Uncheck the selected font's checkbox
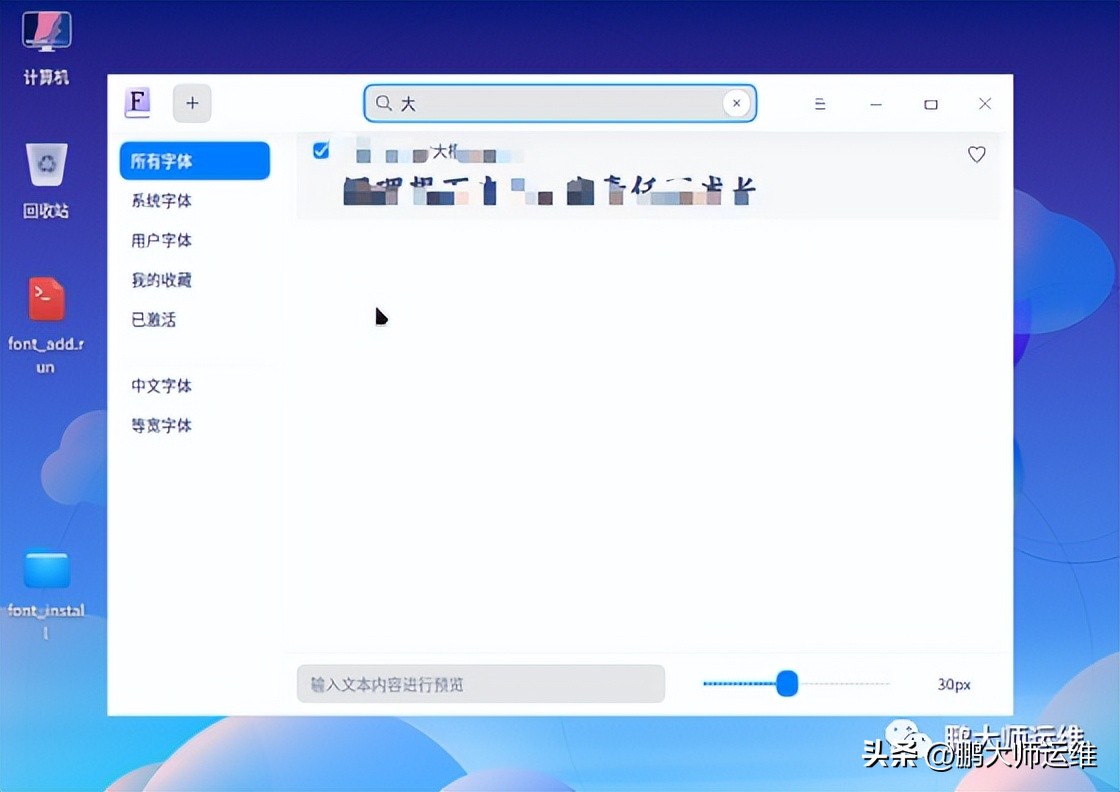1120x792 pixels. coord(321,150)
